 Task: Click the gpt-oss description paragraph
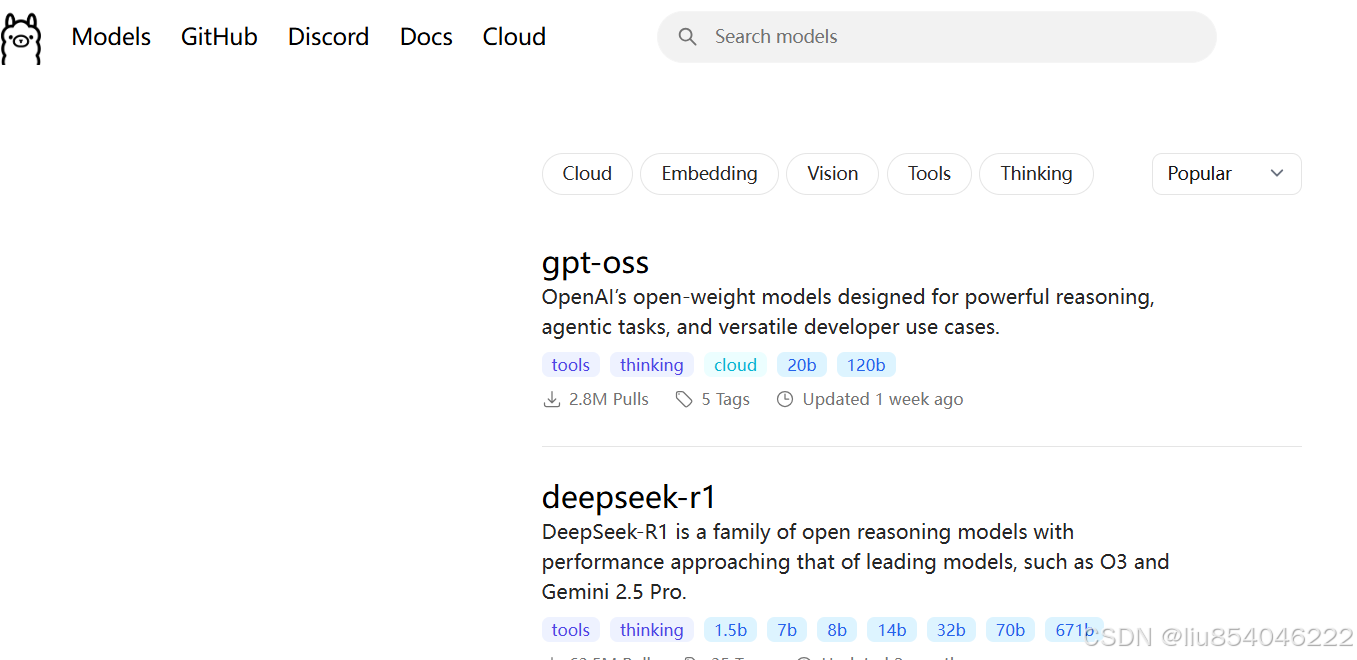pos(848,312)
